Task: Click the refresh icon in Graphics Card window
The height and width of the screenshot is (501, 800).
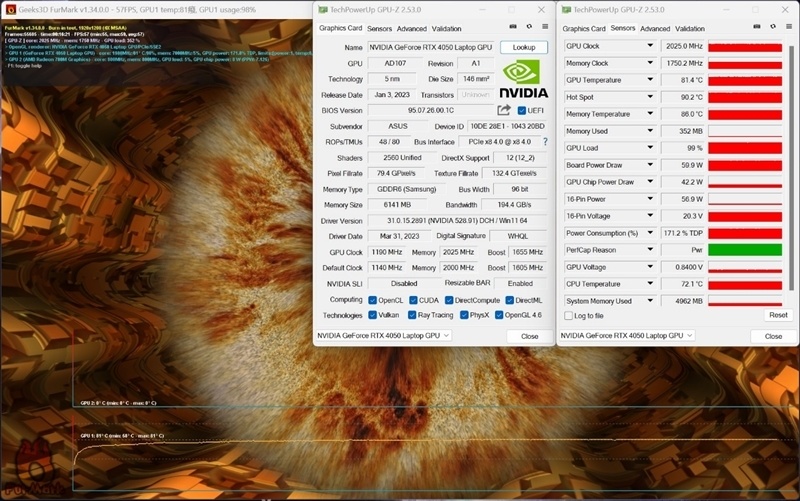Action: 529,27
